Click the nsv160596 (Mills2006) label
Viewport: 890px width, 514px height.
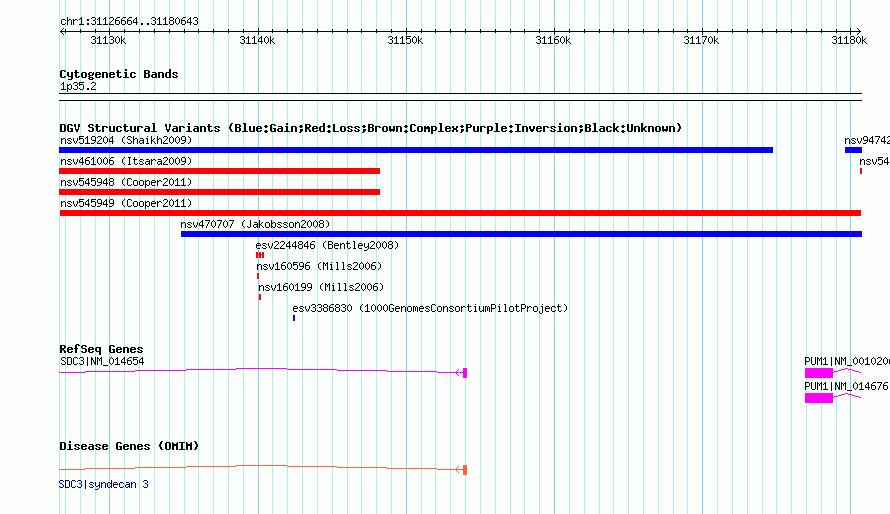(x=319, y=266)
